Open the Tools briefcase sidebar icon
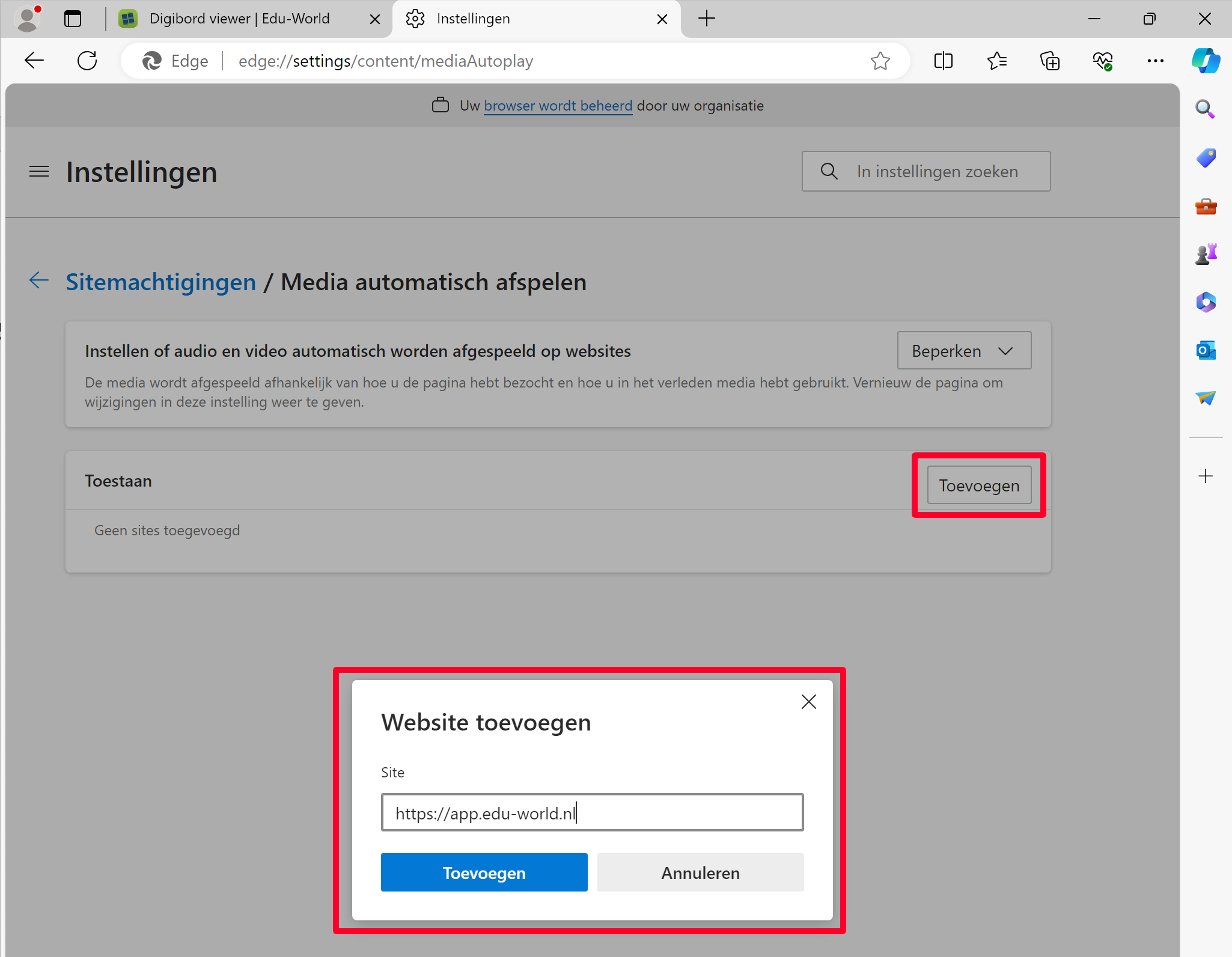Viewport: 1232px width, 957px height. tap(1205, 207)
